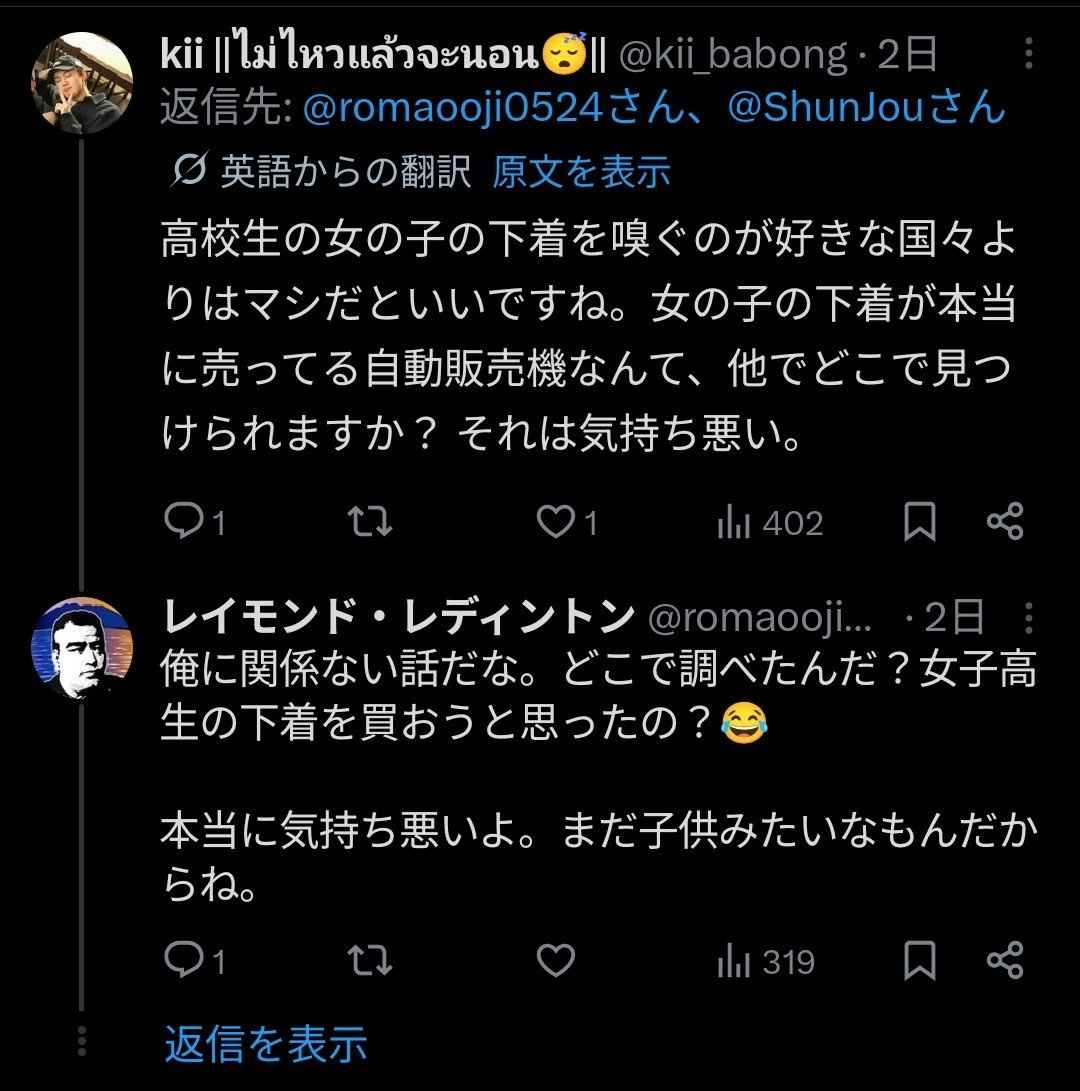1080x1091 pixels.
Task: Like kii's tweet
Action: [555, 522]
